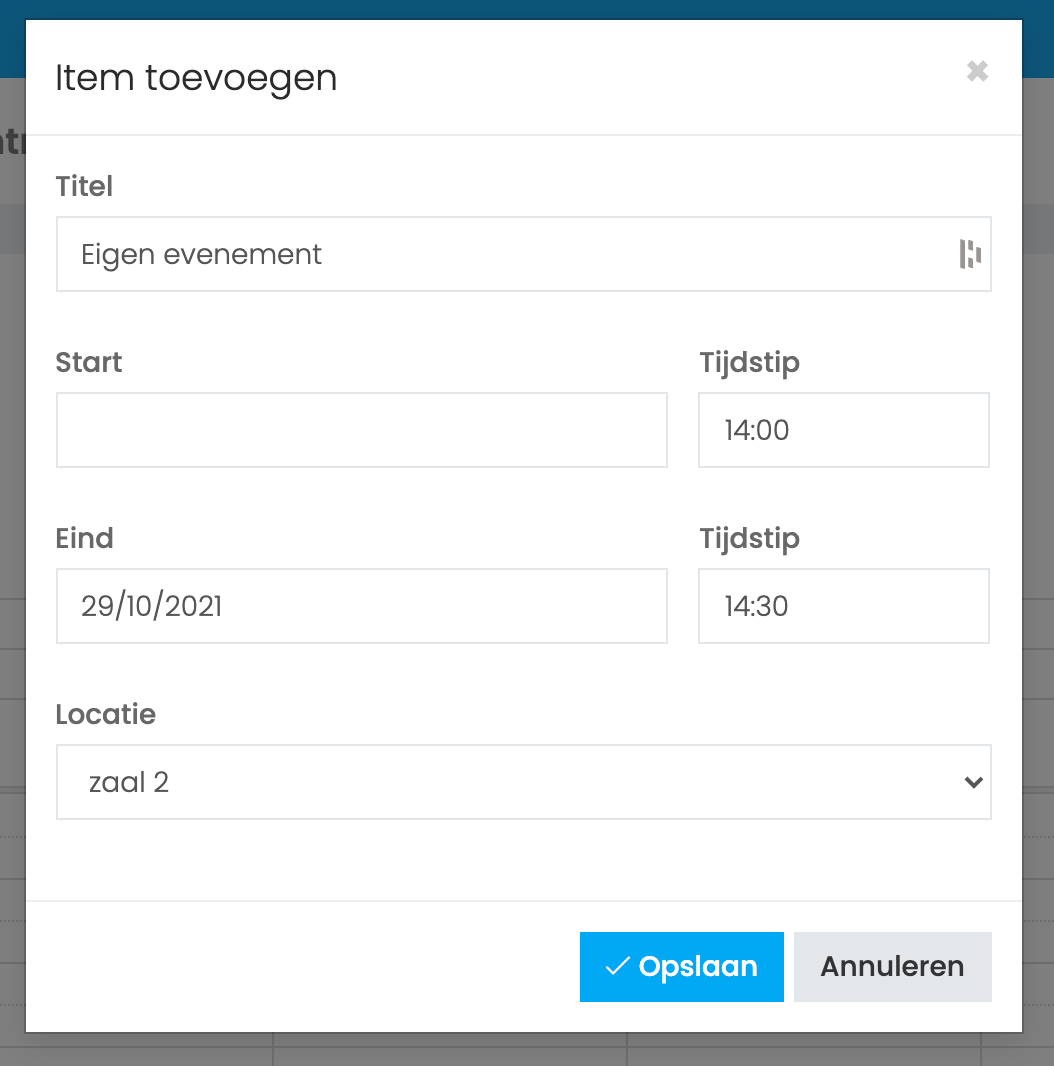Close the Item toevoegen dialog with X
The width and height of the screenshot is (1054, 1066).
click(977, 71)
